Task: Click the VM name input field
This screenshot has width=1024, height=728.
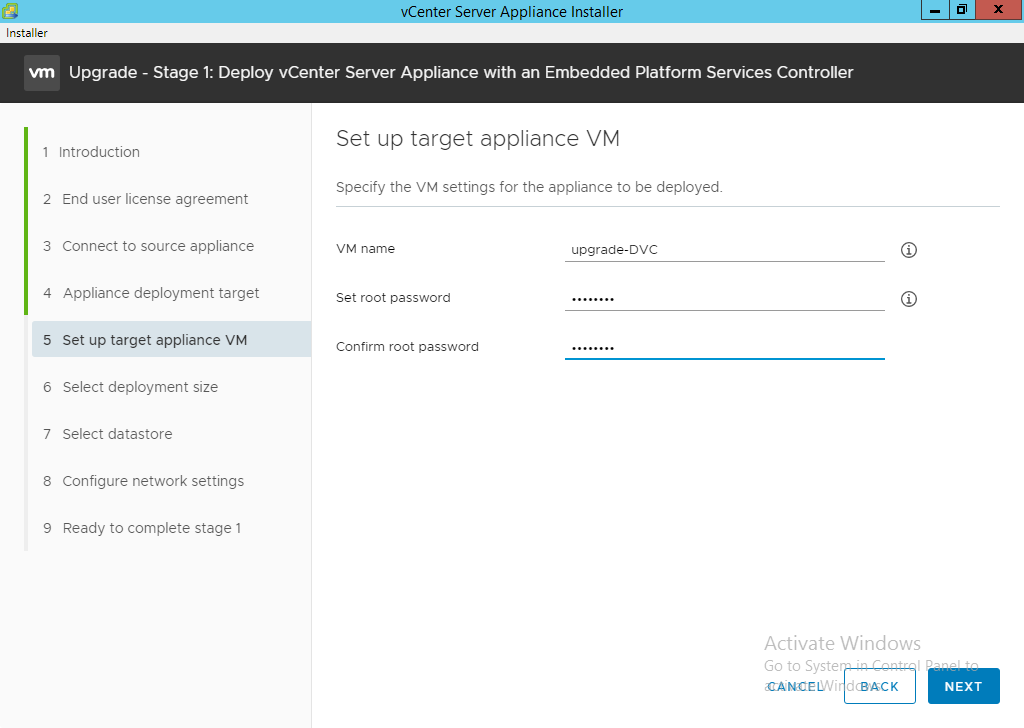Action: [x=724, y=250]
